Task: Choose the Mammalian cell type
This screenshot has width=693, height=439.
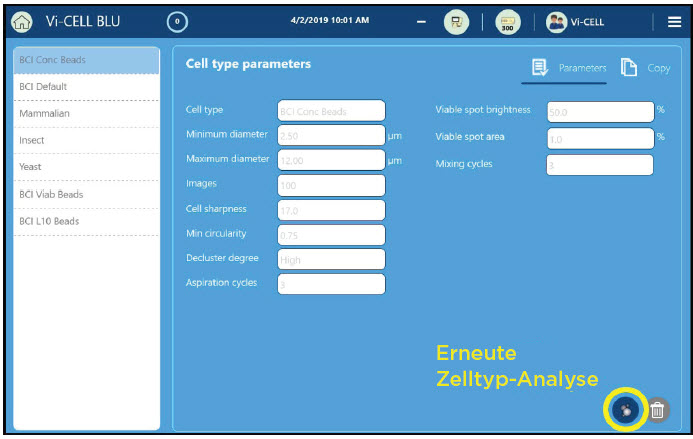Action: pyautogui.click(x=86, y=114)
